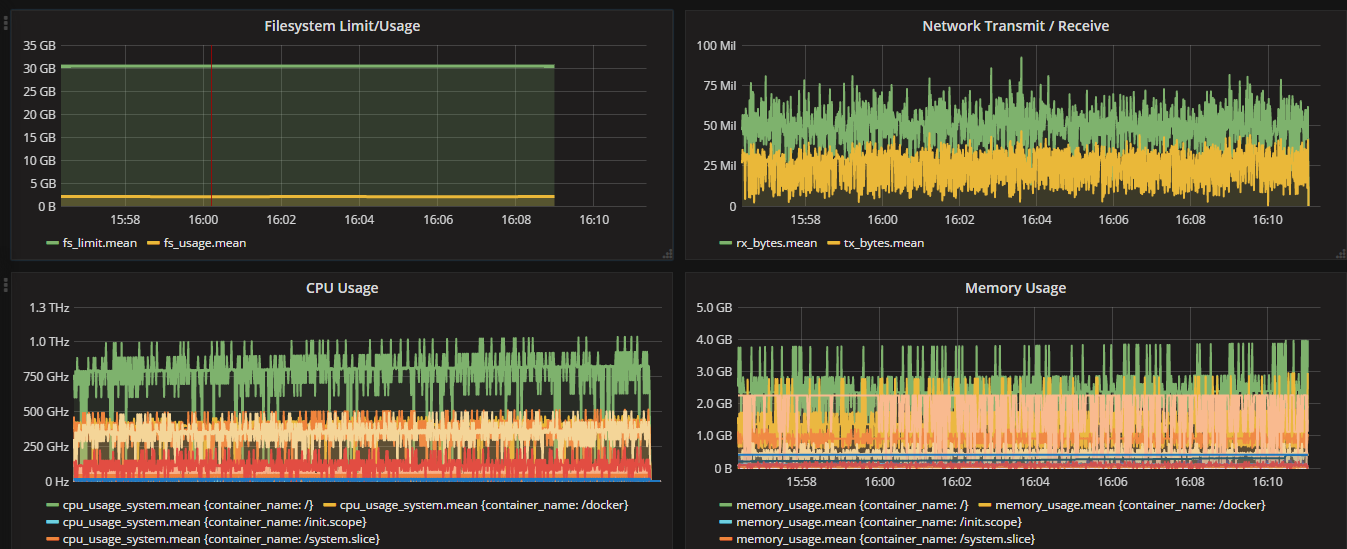1347x549 pixels.
Task: Click the green swatch of memory_usage.mean {container_name: /}
Action: [725, 506]
